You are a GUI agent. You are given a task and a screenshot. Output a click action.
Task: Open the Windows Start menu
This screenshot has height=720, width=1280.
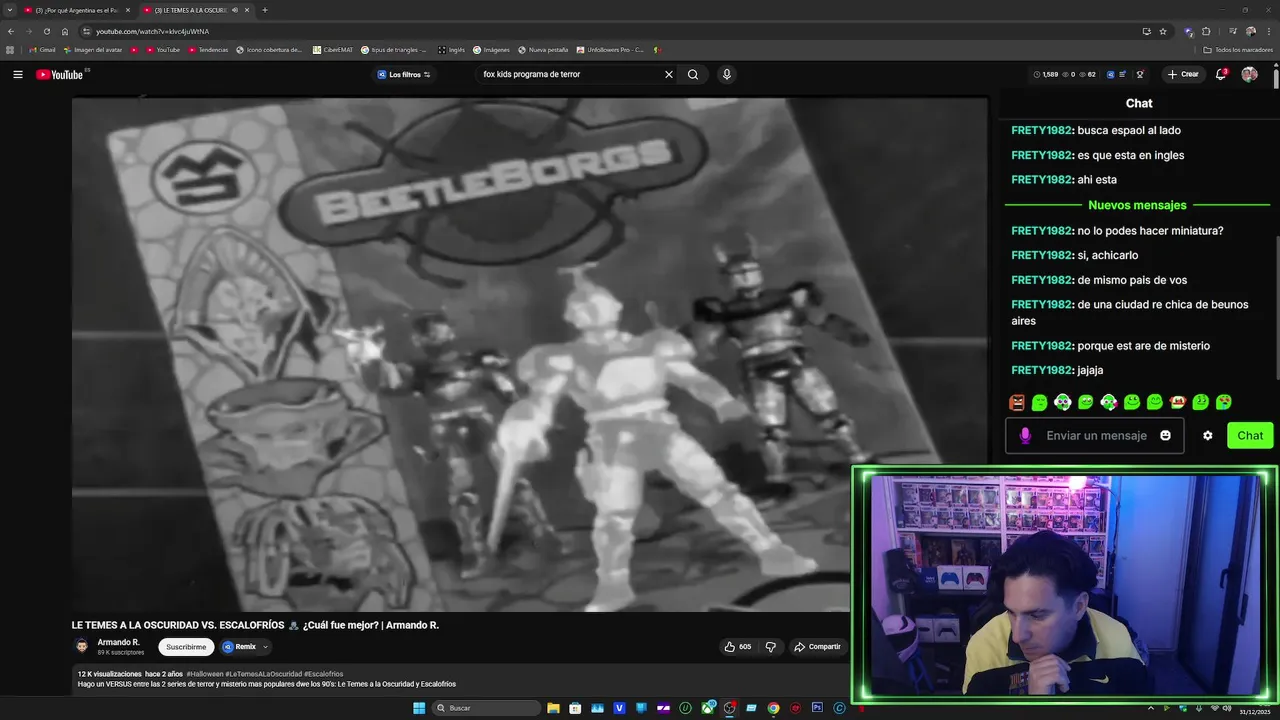(419, 708)
